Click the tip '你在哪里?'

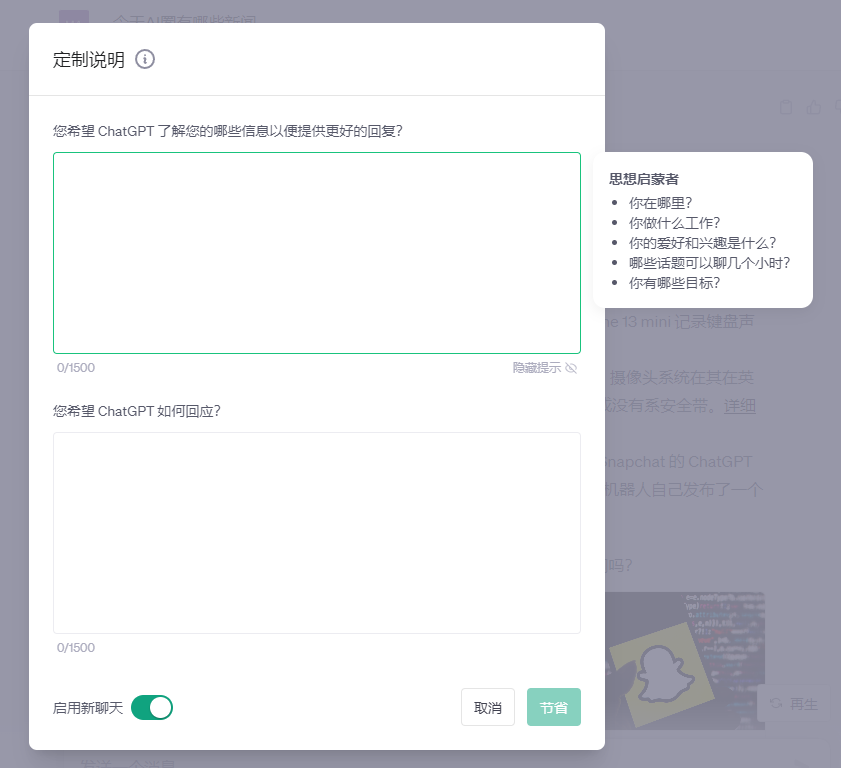660,203
